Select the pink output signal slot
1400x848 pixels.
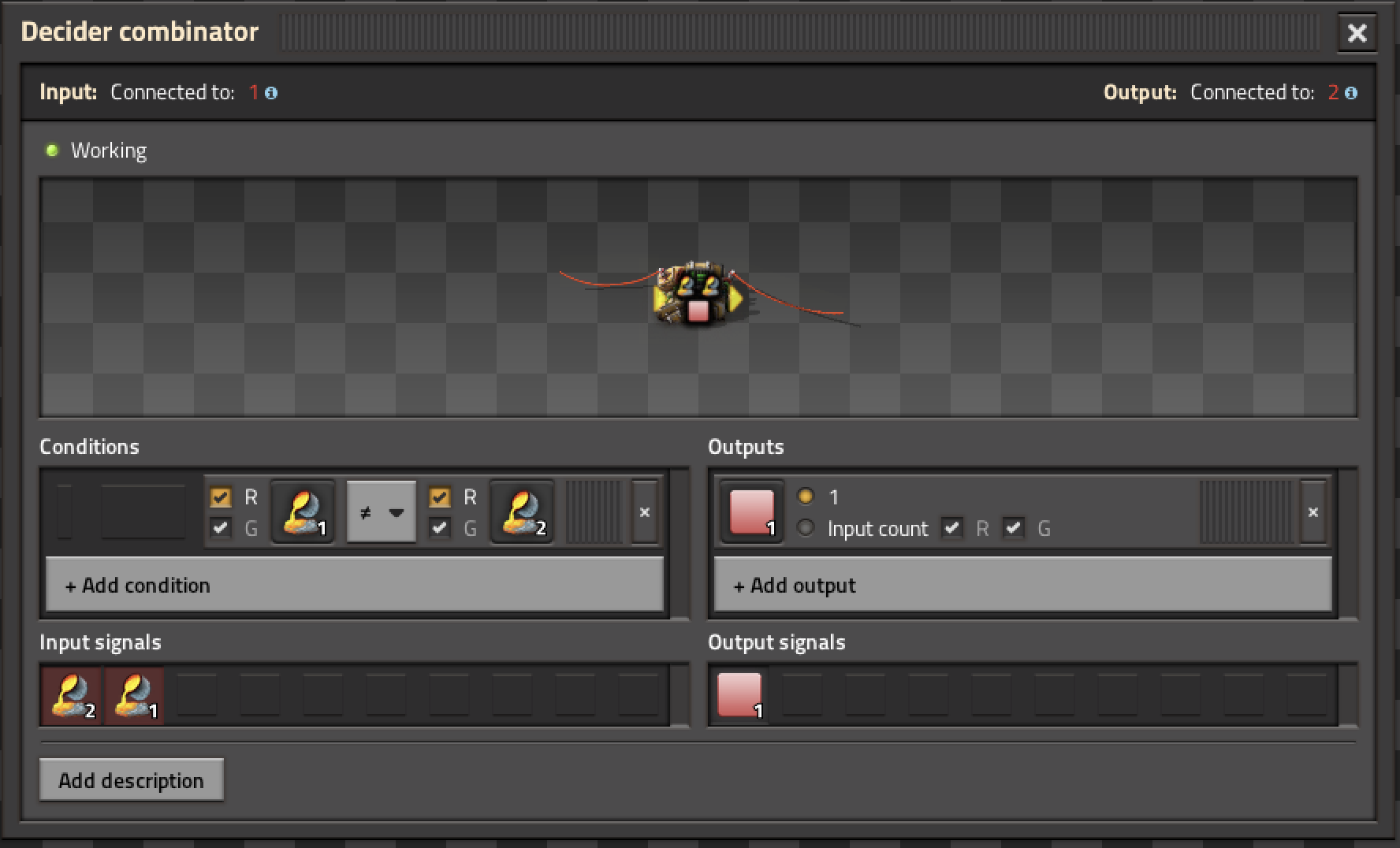(752, 512)
